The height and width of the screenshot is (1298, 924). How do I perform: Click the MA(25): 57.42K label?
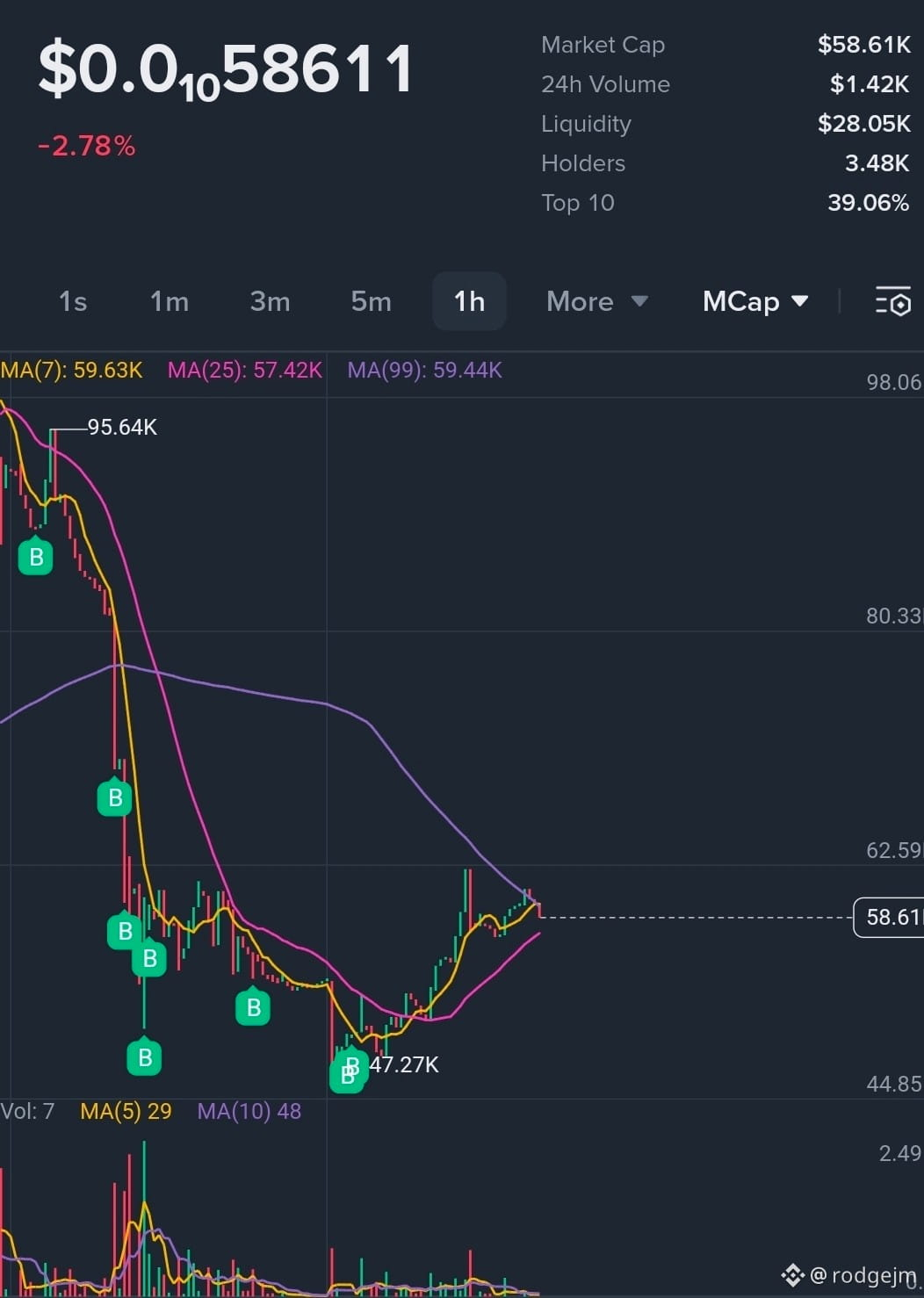click(x=245, y=370)
